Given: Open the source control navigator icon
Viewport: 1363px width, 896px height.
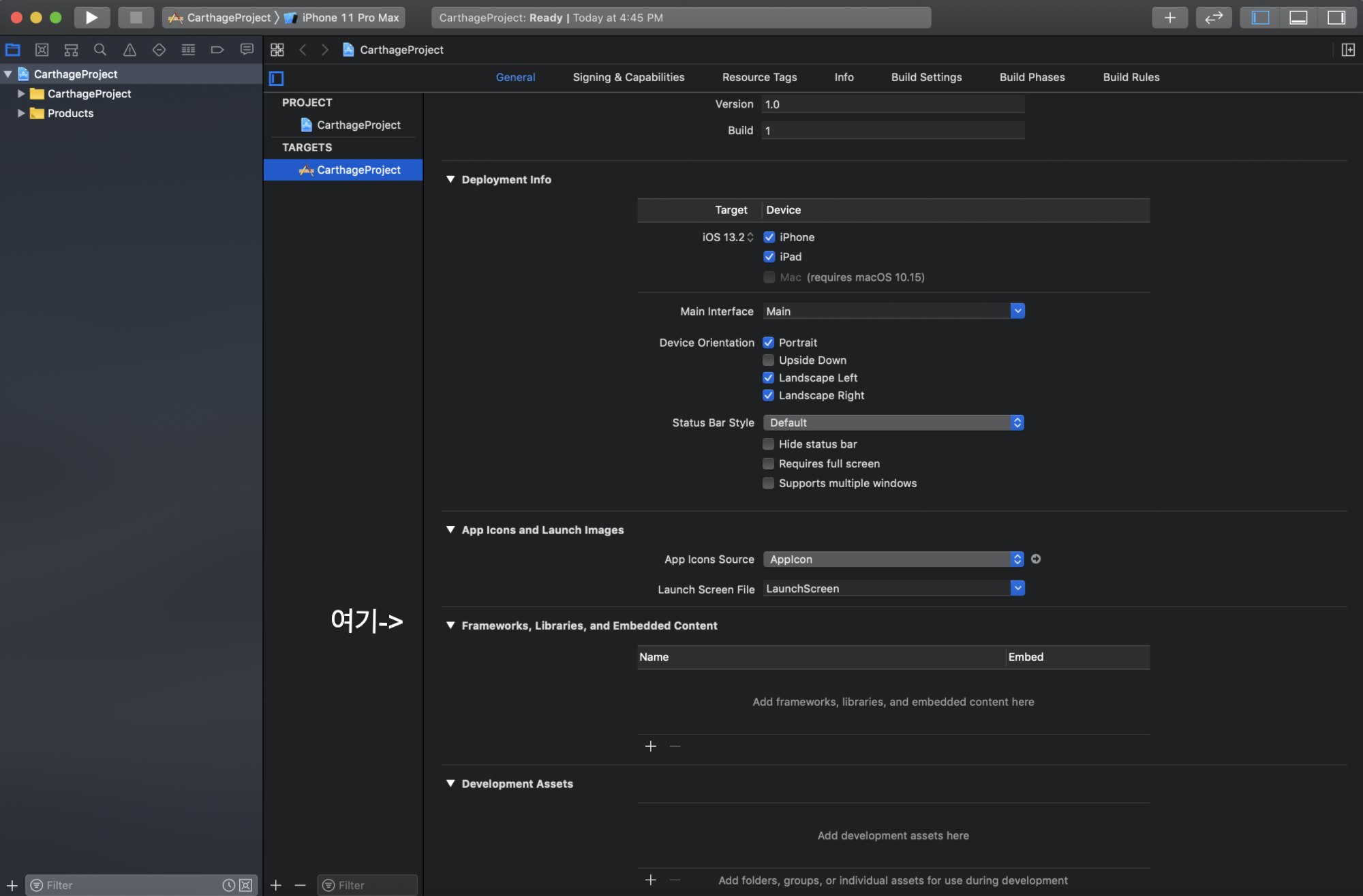Looking at the screenshot, I should [42, 50].
